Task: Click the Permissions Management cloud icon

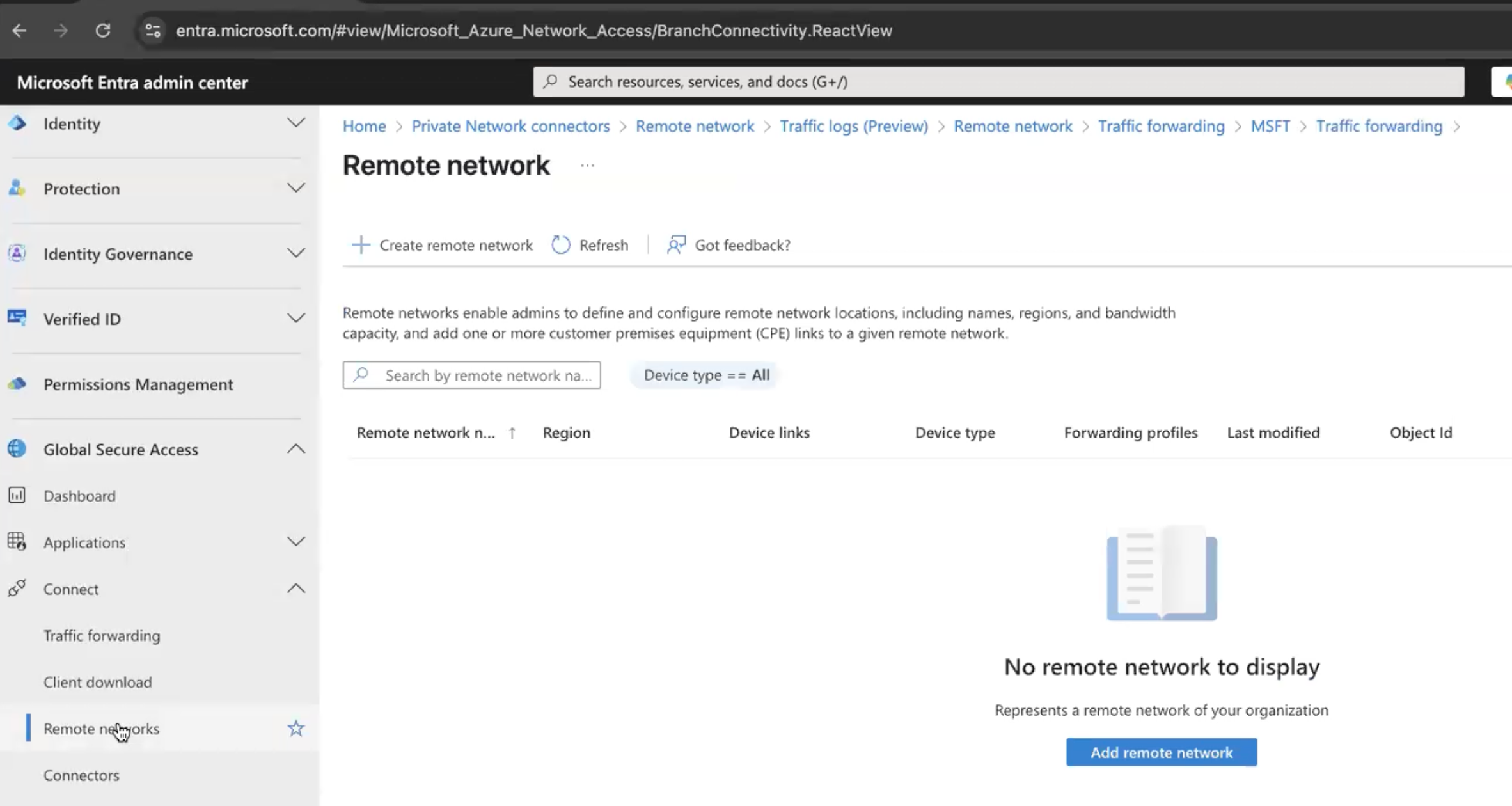Action: 17,384
